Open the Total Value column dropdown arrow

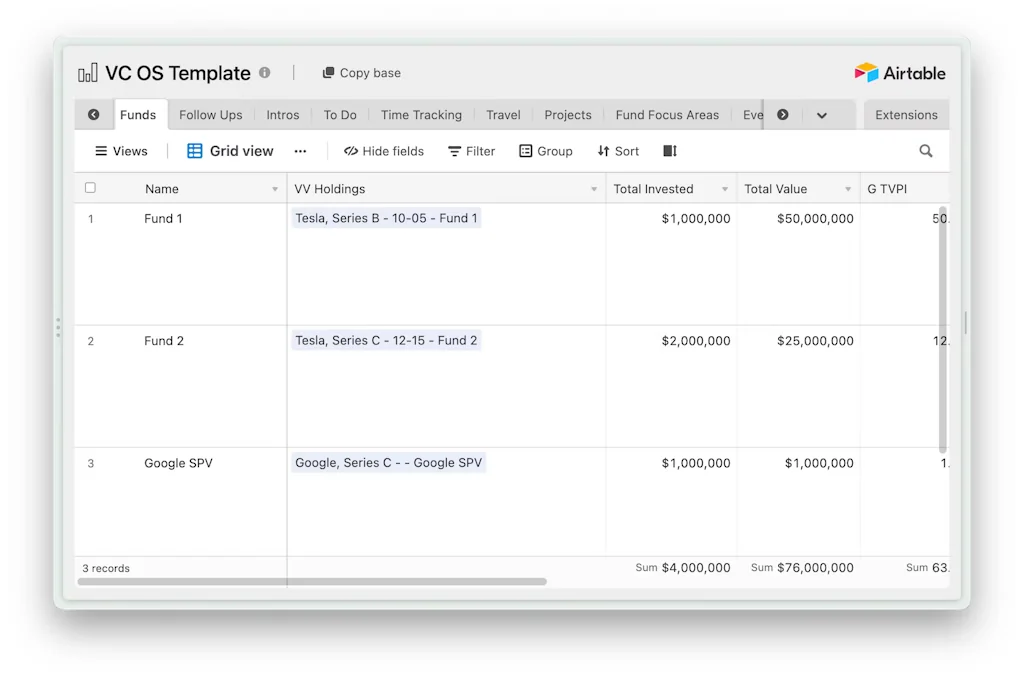(848, 189)
